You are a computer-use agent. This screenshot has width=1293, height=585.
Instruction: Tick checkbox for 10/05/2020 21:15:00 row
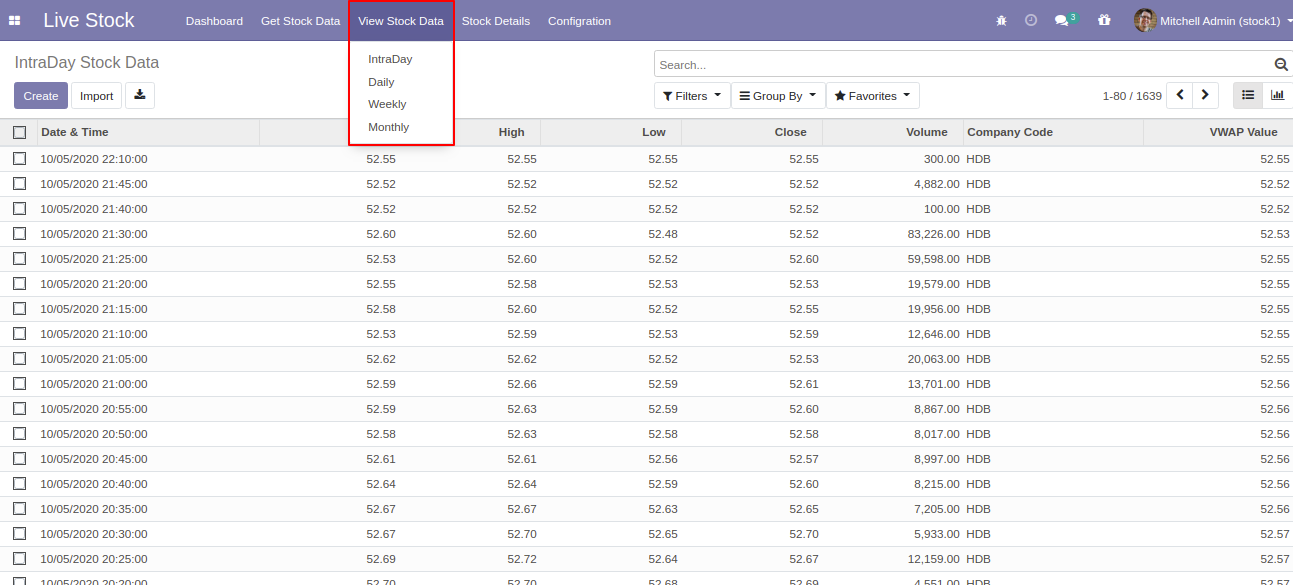pos(19,309)
